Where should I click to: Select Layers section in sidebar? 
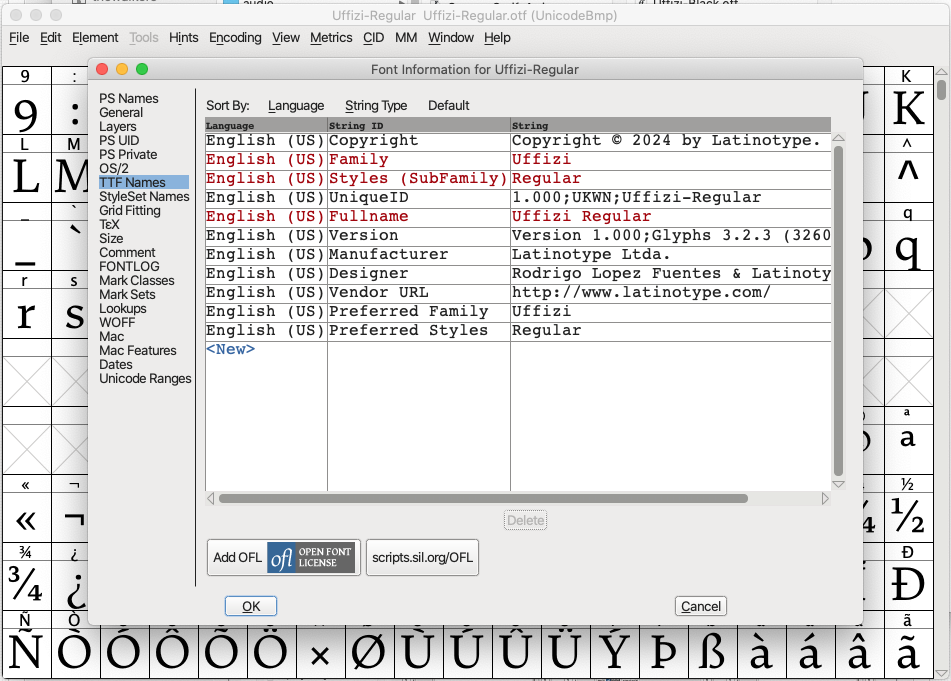pyautogui.click(x=118, y=126)
